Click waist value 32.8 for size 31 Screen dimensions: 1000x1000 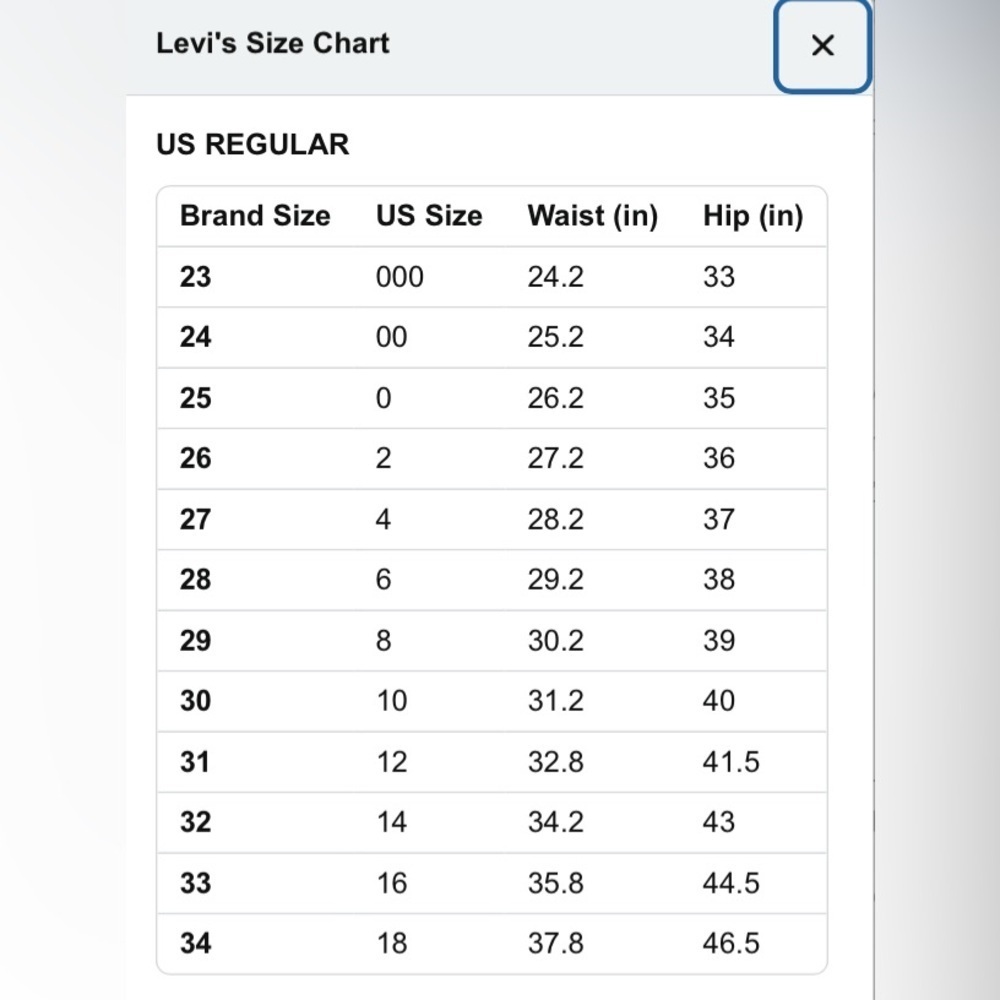click(555, 761)
